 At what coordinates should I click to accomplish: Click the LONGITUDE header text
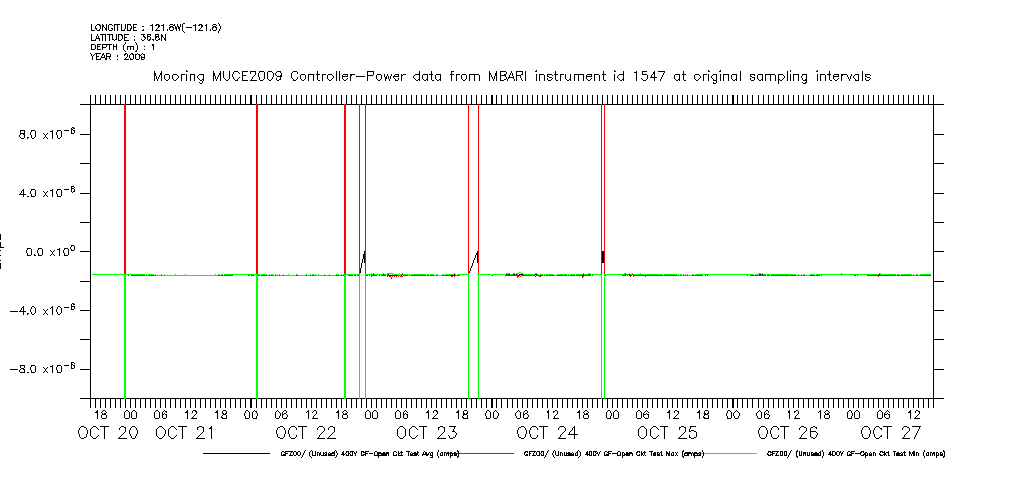click(x=155, y=27)
